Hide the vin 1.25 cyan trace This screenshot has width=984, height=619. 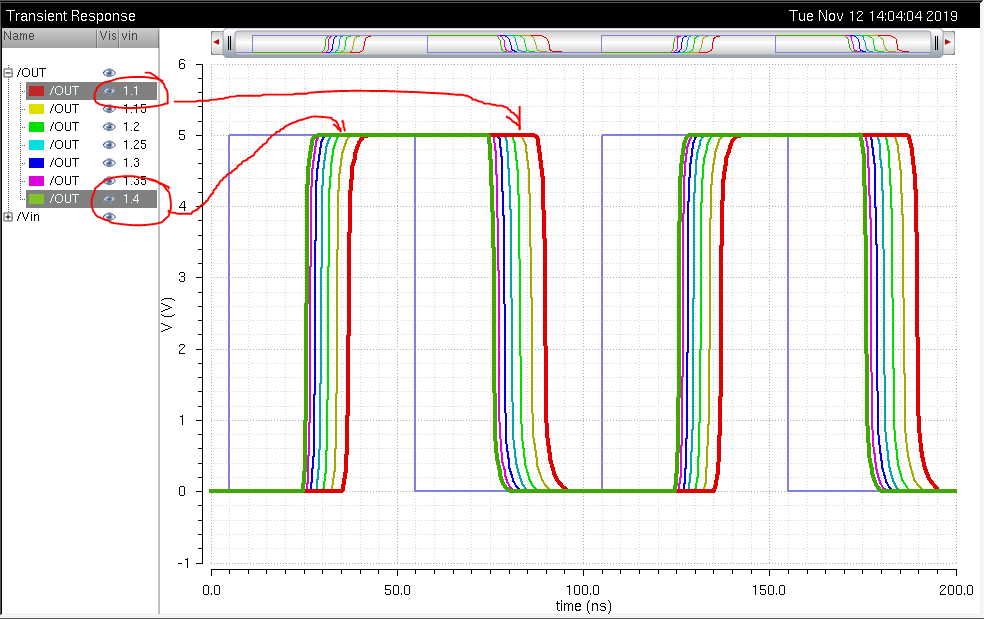110,145
